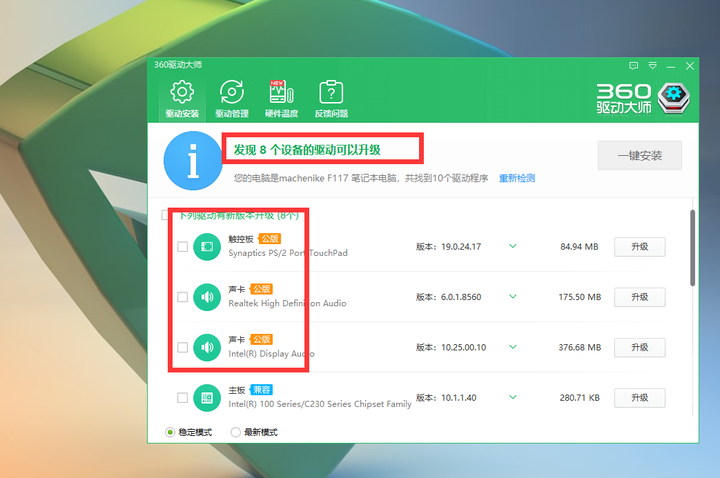The width and height of the screenshot is (720, 478).
Task: Click the feedback speech-bubble icon in title bar
Action: [634, 66]
